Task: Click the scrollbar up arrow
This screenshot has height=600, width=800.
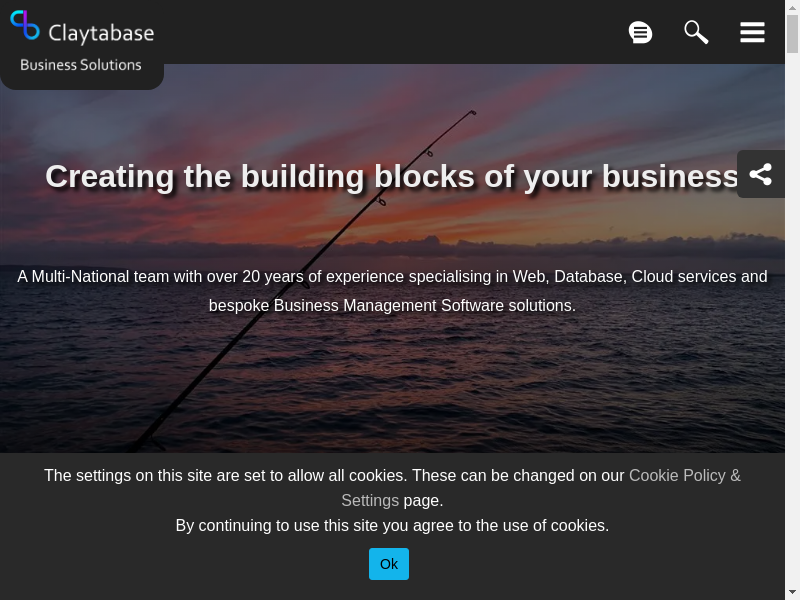Action: click(792, 8)
